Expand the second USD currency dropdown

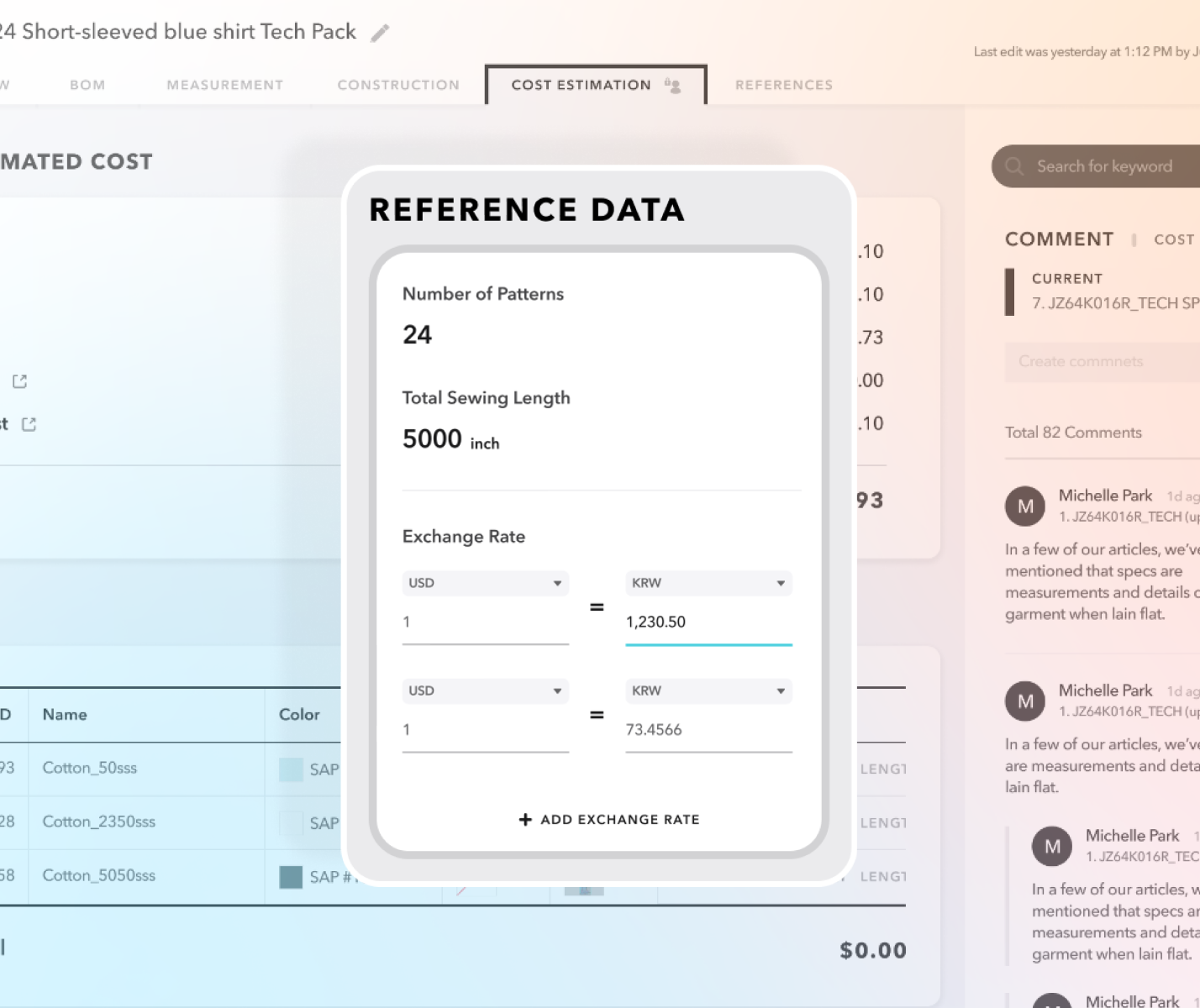[x=485, y=690]
